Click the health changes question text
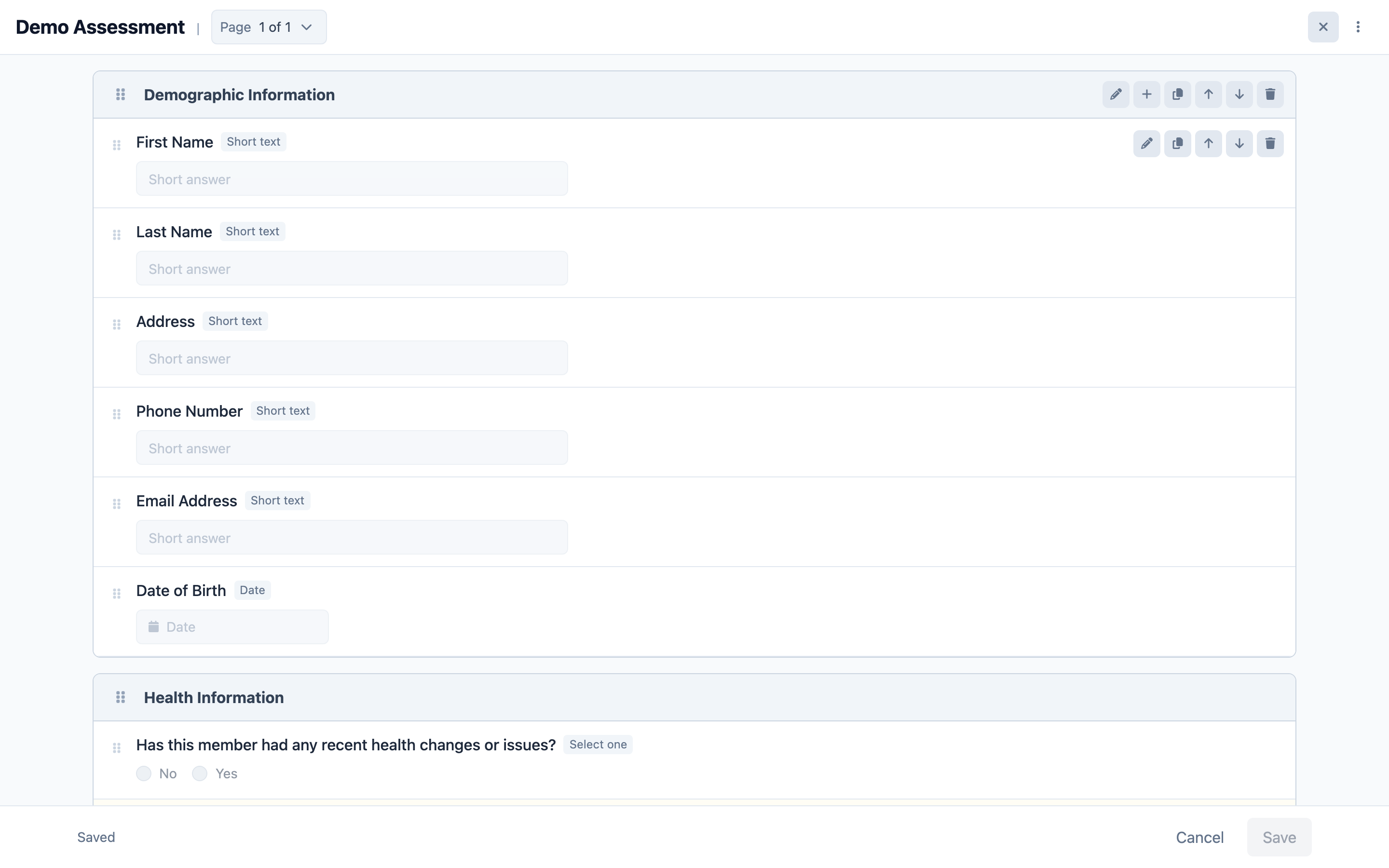The height and width of the screenshot is (868, 1389). pos(345,745)
